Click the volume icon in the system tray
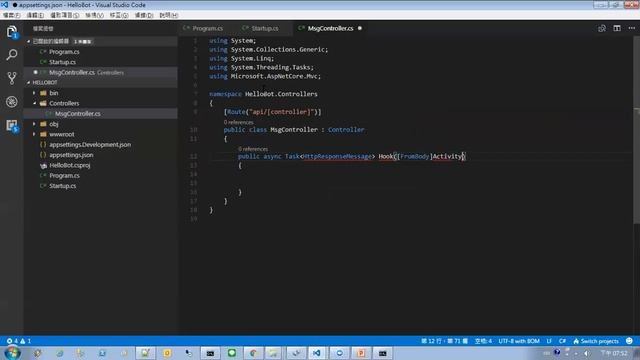Viewport: 640px width, 360px height. coord(587,353)
